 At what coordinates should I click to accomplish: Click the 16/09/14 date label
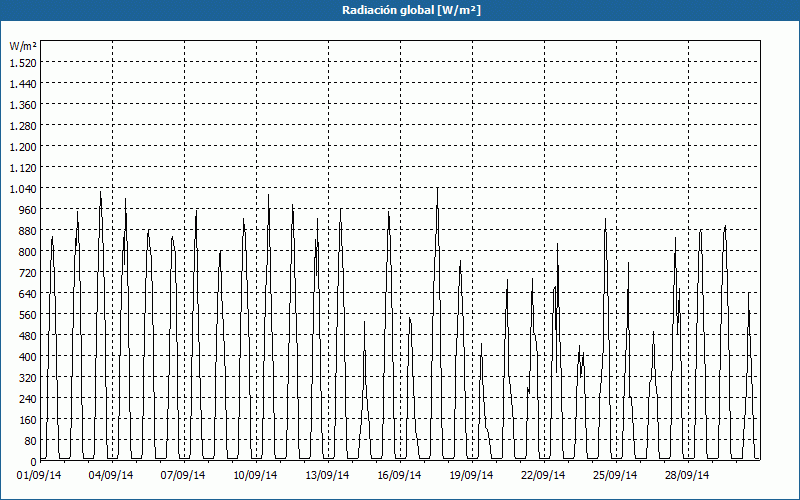coord(399,475)
